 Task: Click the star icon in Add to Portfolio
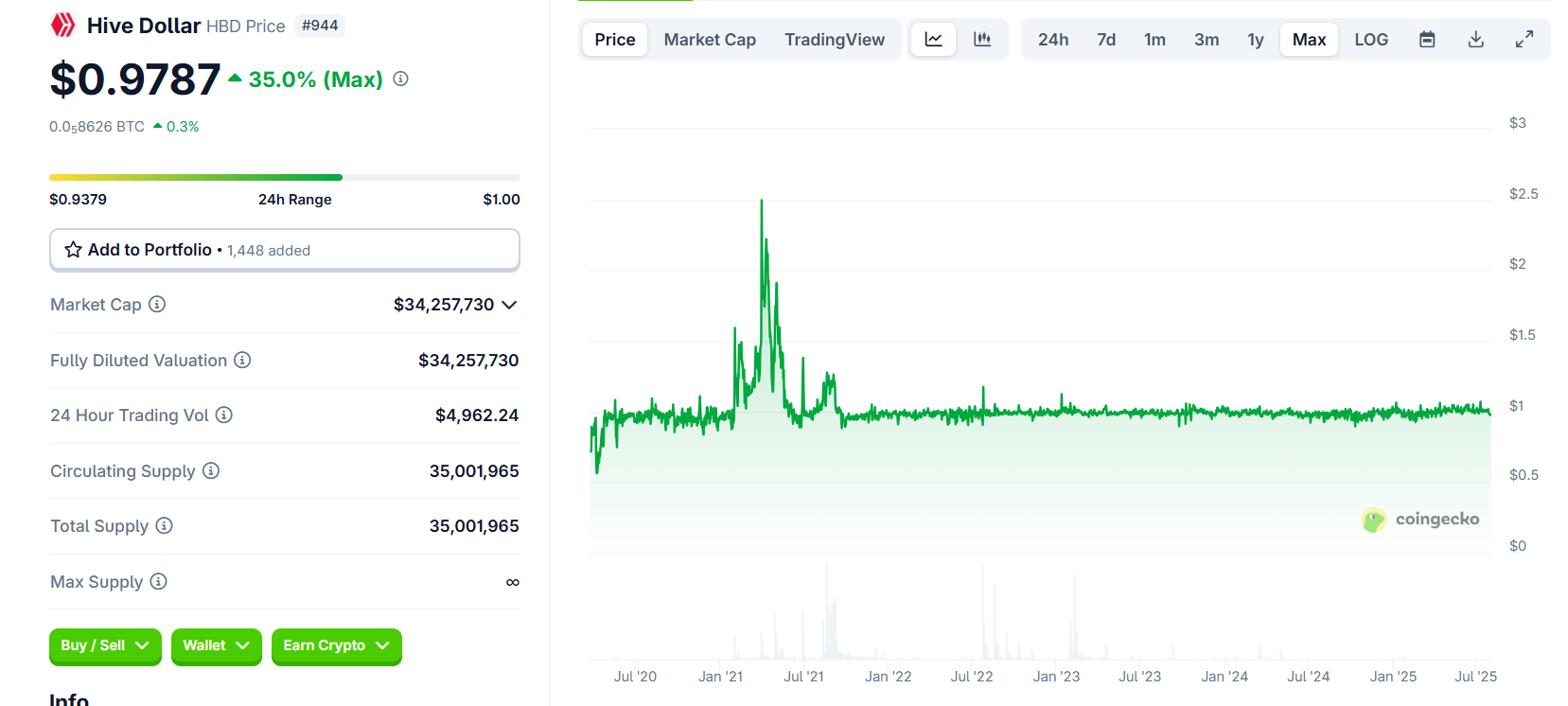click(73, 250)
